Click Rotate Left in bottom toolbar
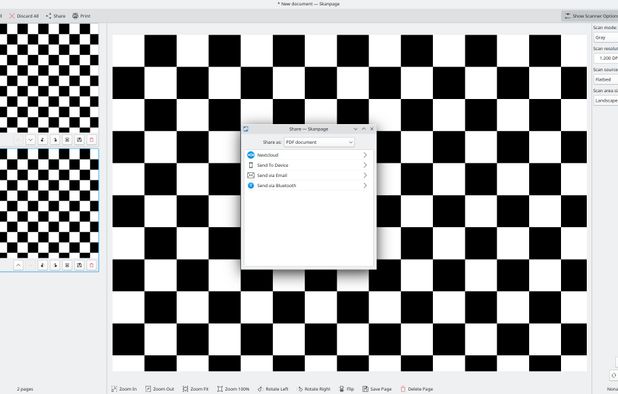The width and height of the screenshot is (618, 394). pyautogui.click(x=273, y=389)
